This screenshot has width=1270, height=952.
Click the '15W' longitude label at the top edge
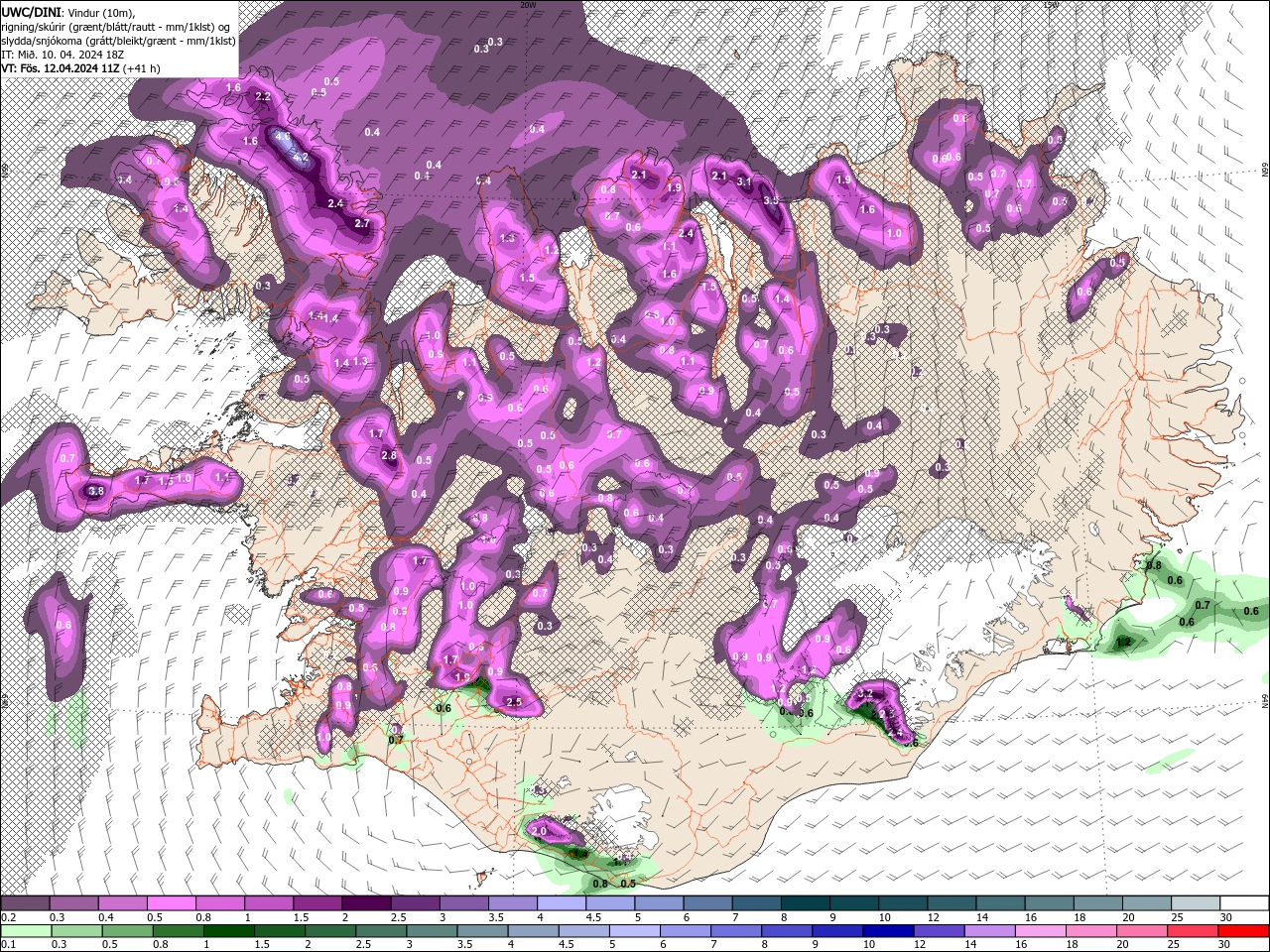click(1051, 5)
